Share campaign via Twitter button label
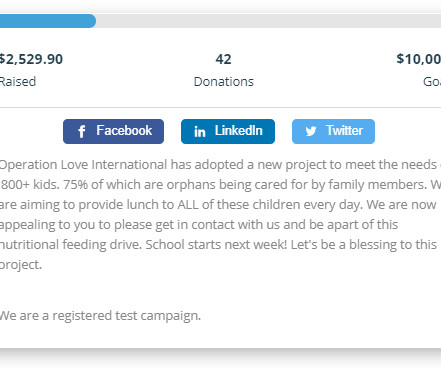This screenshot has width=441, height=368. (344, 131)
